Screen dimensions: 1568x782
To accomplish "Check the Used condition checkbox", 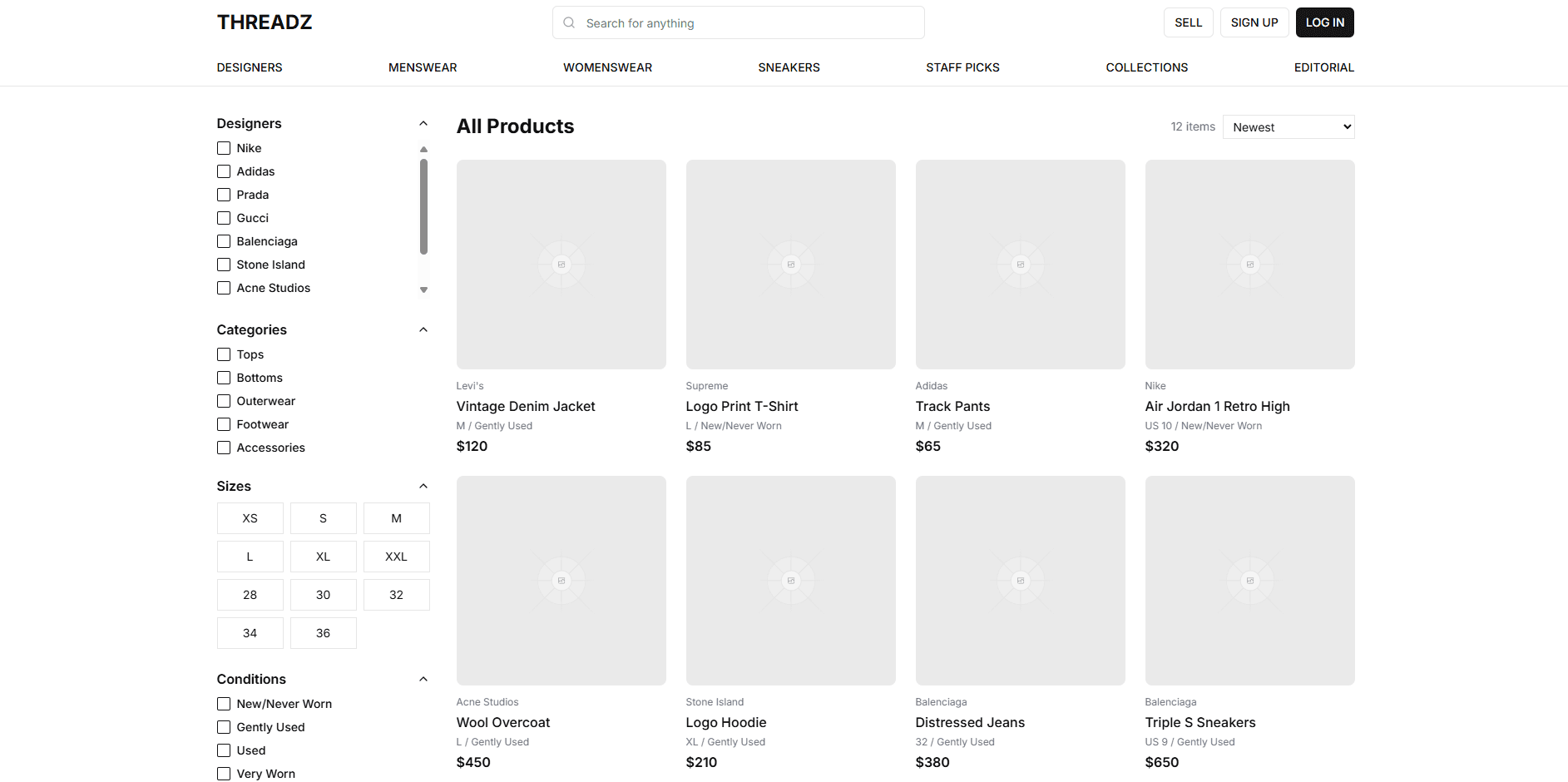I will (x=224, y=750).
